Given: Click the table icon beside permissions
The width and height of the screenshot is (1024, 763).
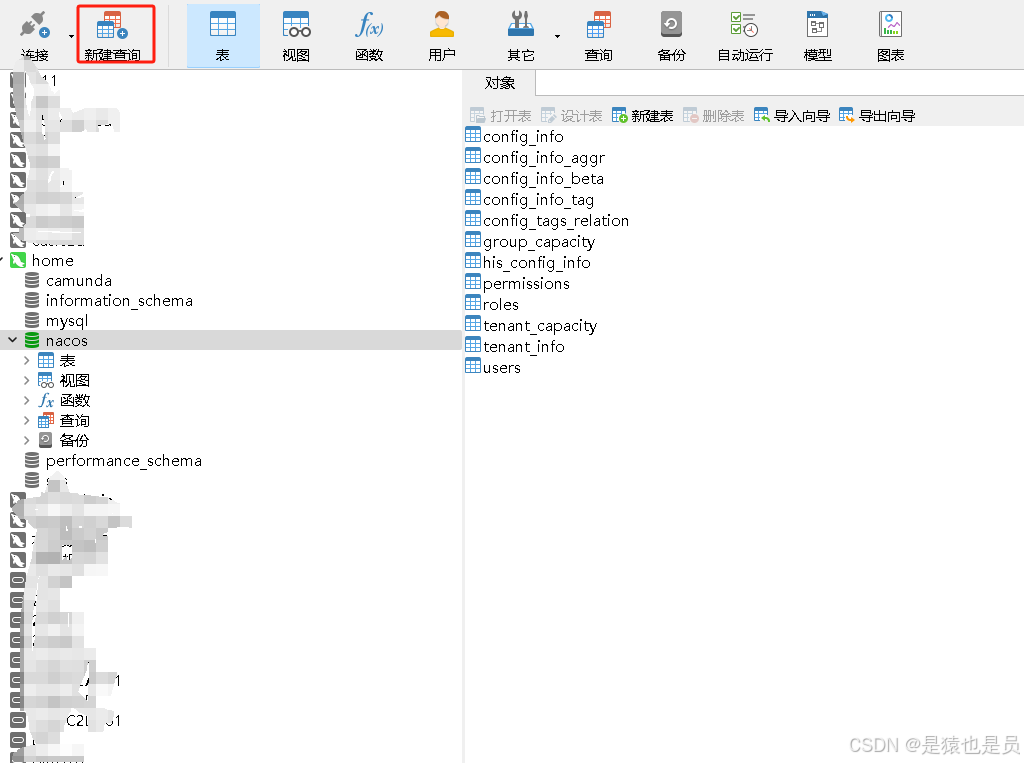Looking at the screenshot, I should [473, 282].
